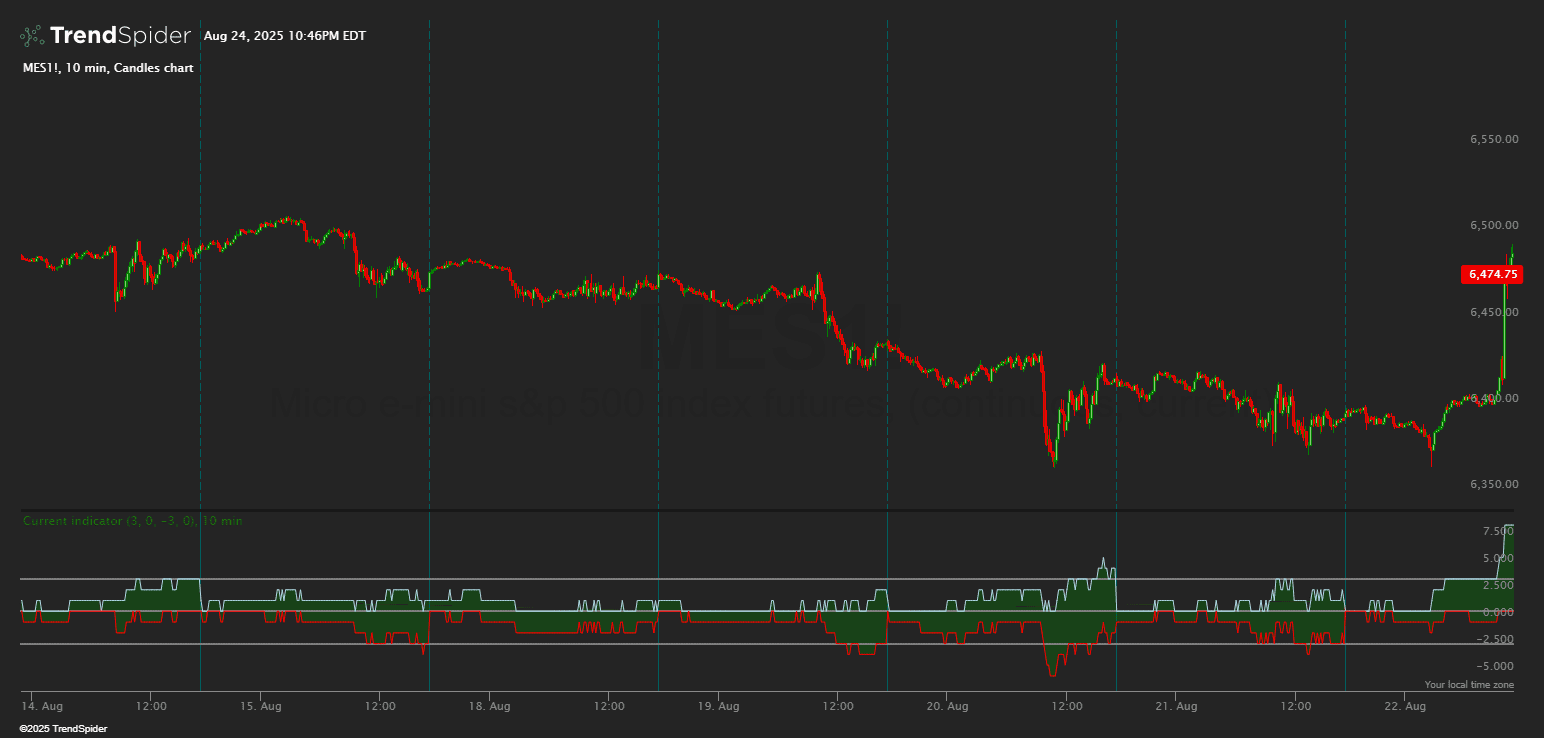Click the Your local time zone note
1544x738 pixels.
[x=1469, y=685]
